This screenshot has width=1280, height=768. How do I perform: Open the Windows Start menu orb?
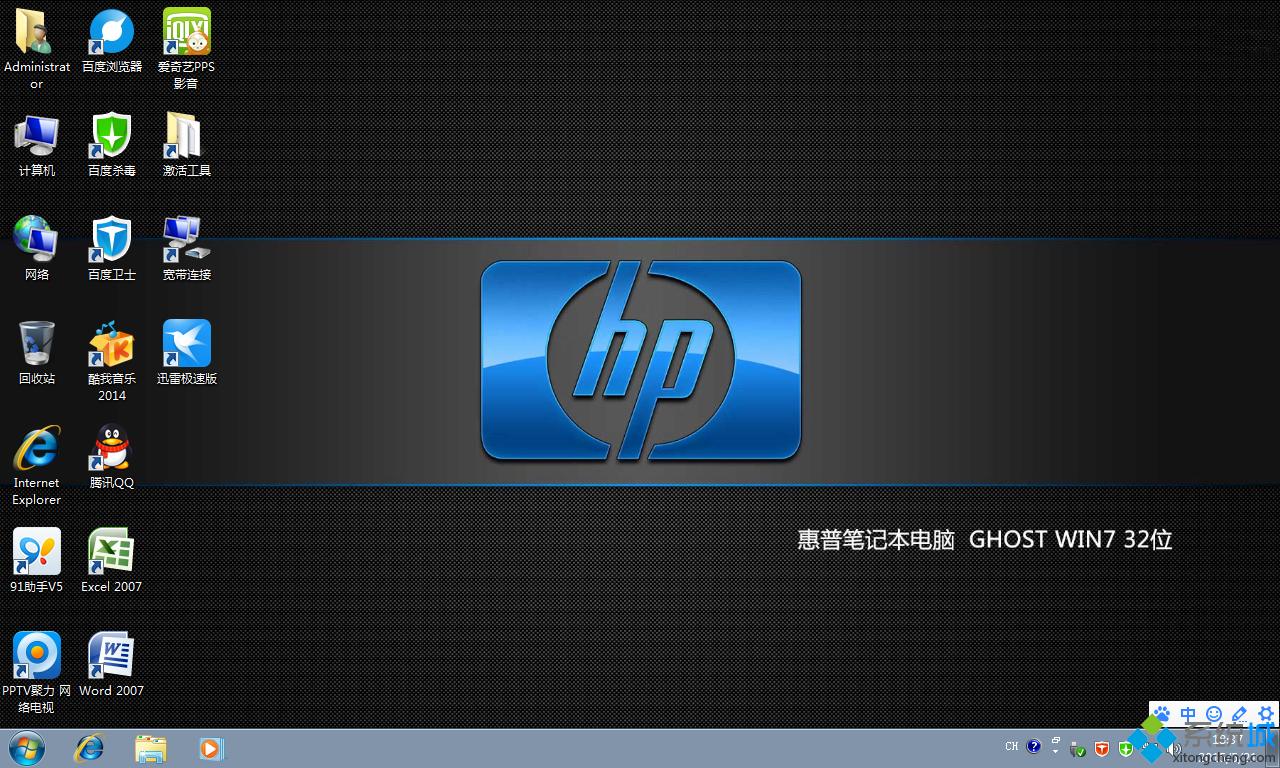click(27, 748)
